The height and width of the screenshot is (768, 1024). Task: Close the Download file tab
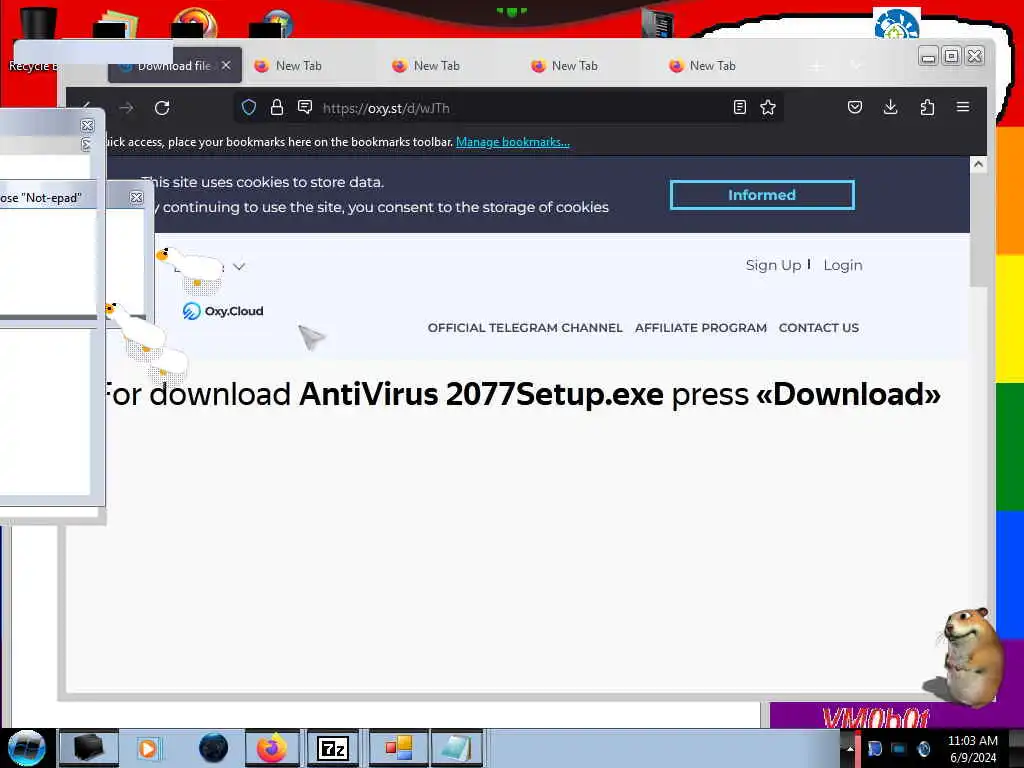(226, 65)
